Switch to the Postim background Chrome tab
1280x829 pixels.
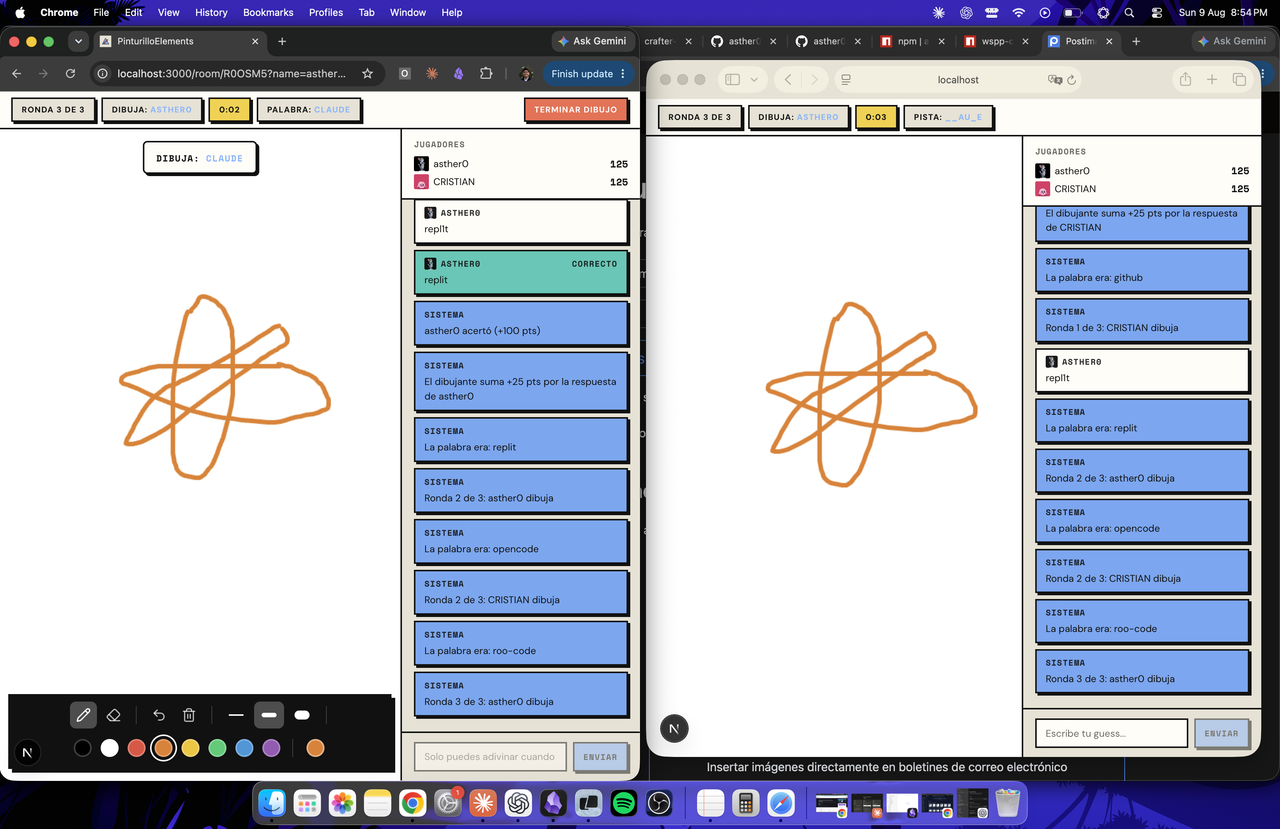(1079, 41)
